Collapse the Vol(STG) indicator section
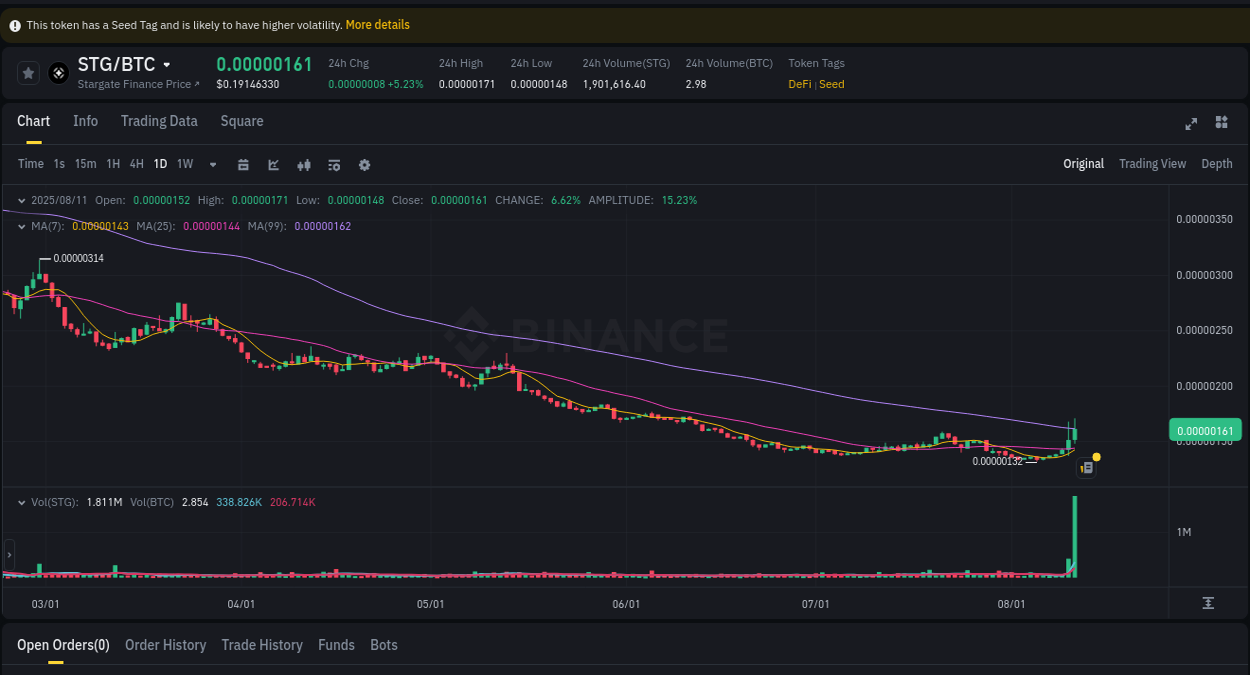Screen dimensions: 1250x675 tap(21, 501)
